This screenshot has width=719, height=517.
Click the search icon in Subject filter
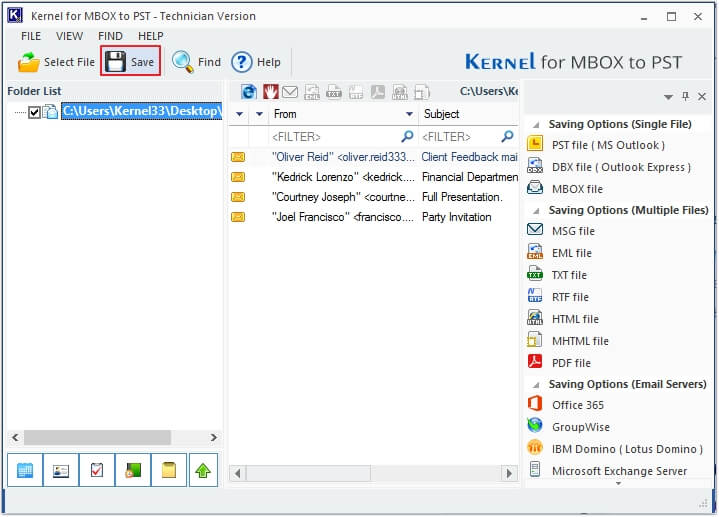(x=507, y=136)
